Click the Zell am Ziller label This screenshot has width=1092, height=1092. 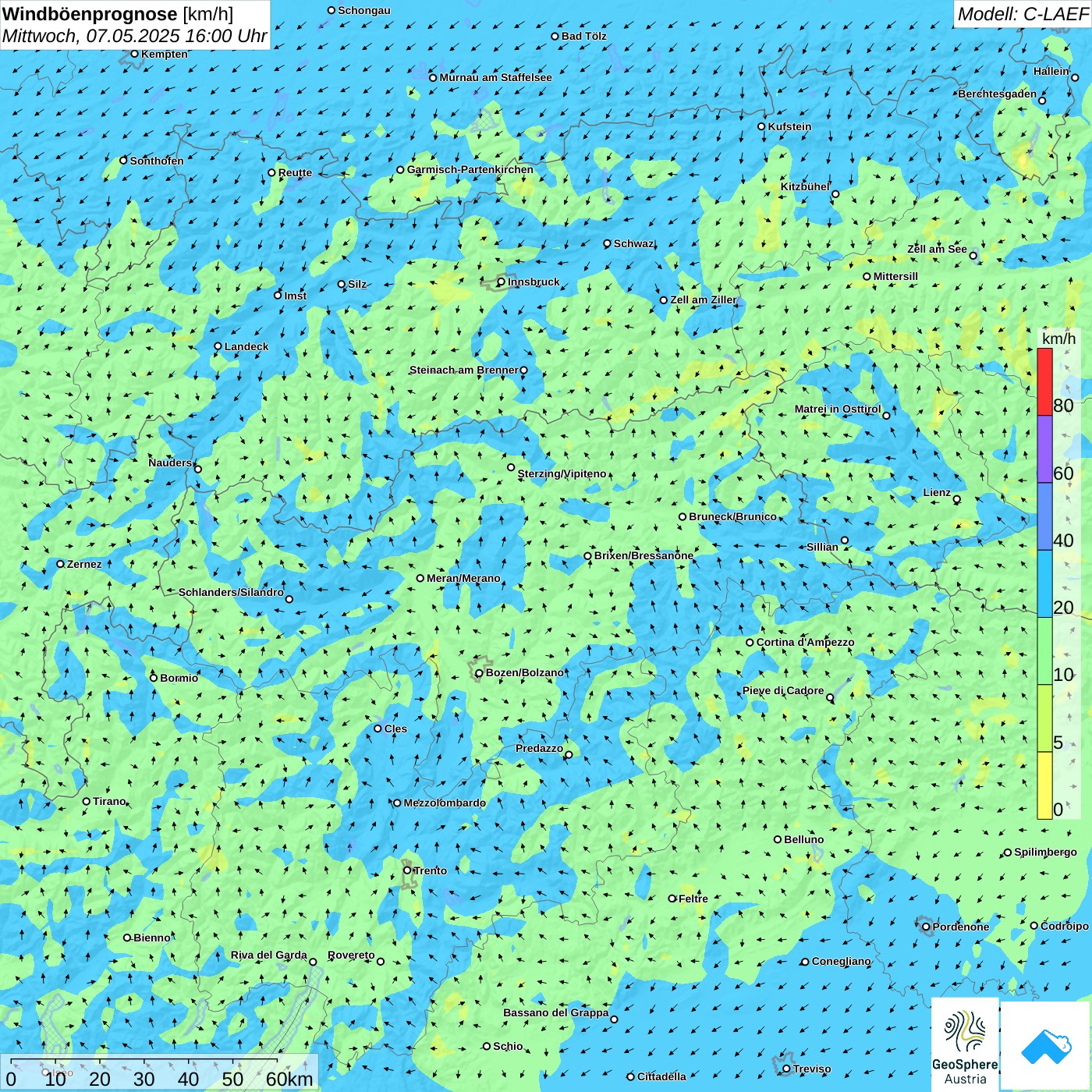coord(703,300)
